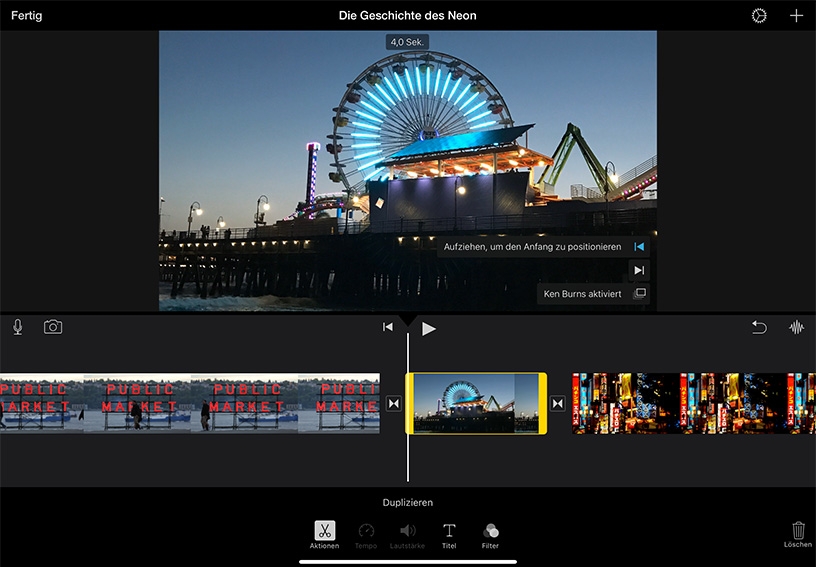Screen dimensions: 816x567
Task: Show audio waveforms icon
Action: pyautogui.click(x=796, y=327)
